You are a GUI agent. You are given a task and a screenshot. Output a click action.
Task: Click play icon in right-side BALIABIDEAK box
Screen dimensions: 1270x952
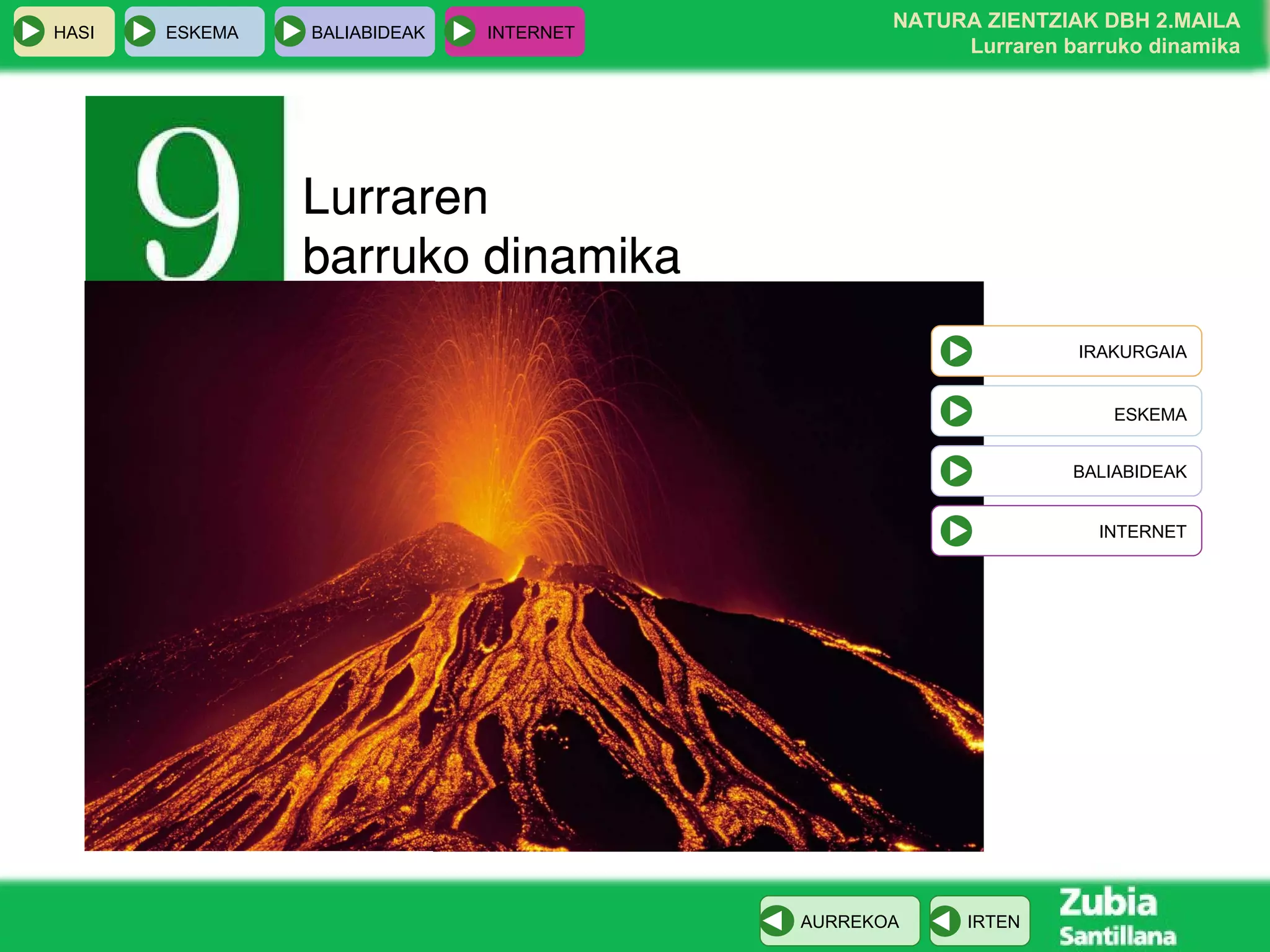pyautogui.click(x=956, y=471)
